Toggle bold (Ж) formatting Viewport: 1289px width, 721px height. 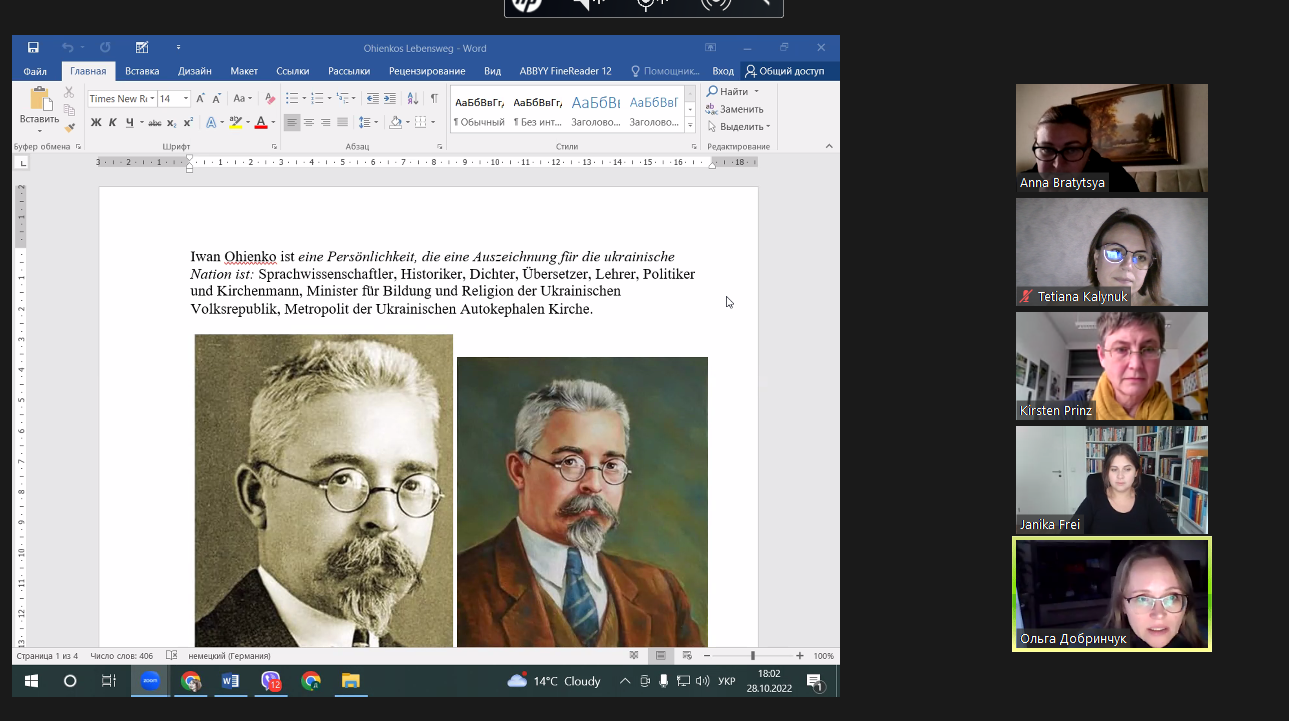[x=96, y=123]
